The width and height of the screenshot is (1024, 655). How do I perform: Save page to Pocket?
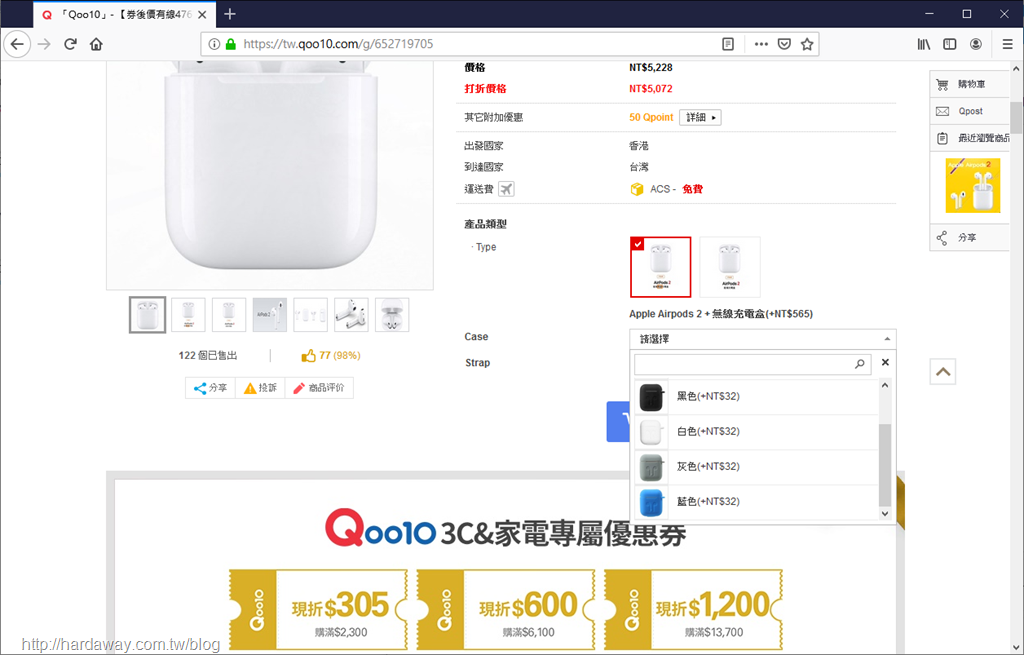coord(784,44)
